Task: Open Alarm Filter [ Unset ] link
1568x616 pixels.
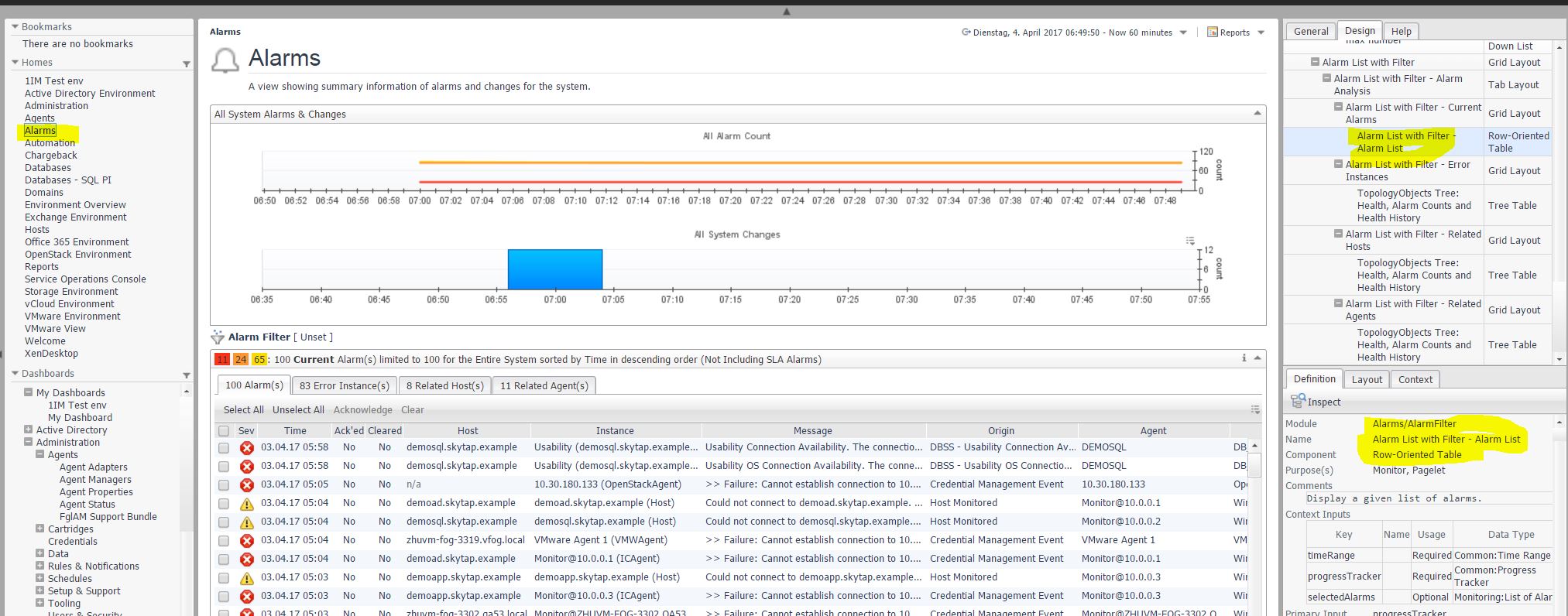Action: [x=313, y=337]
